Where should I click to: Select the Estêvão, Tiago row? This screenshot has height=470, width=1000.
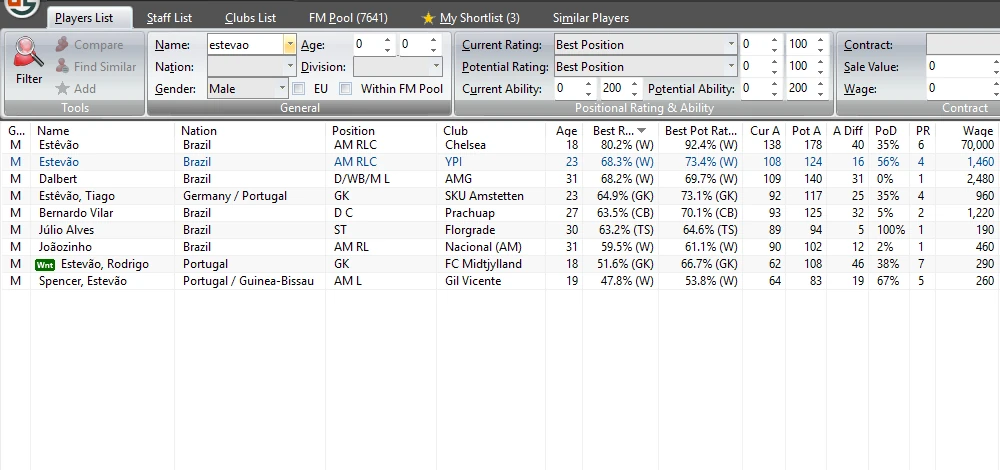(x=500, y=196)
